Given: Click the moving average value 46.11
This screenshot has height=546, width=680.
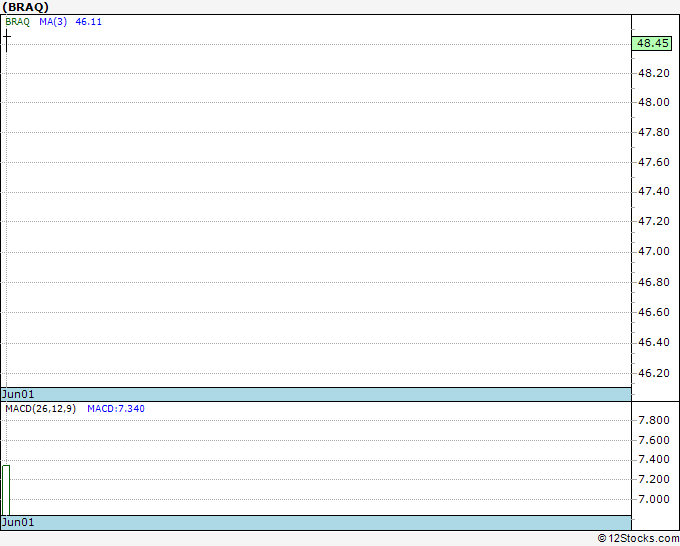Looking at the screenshot, I should (x=88, y=22).
